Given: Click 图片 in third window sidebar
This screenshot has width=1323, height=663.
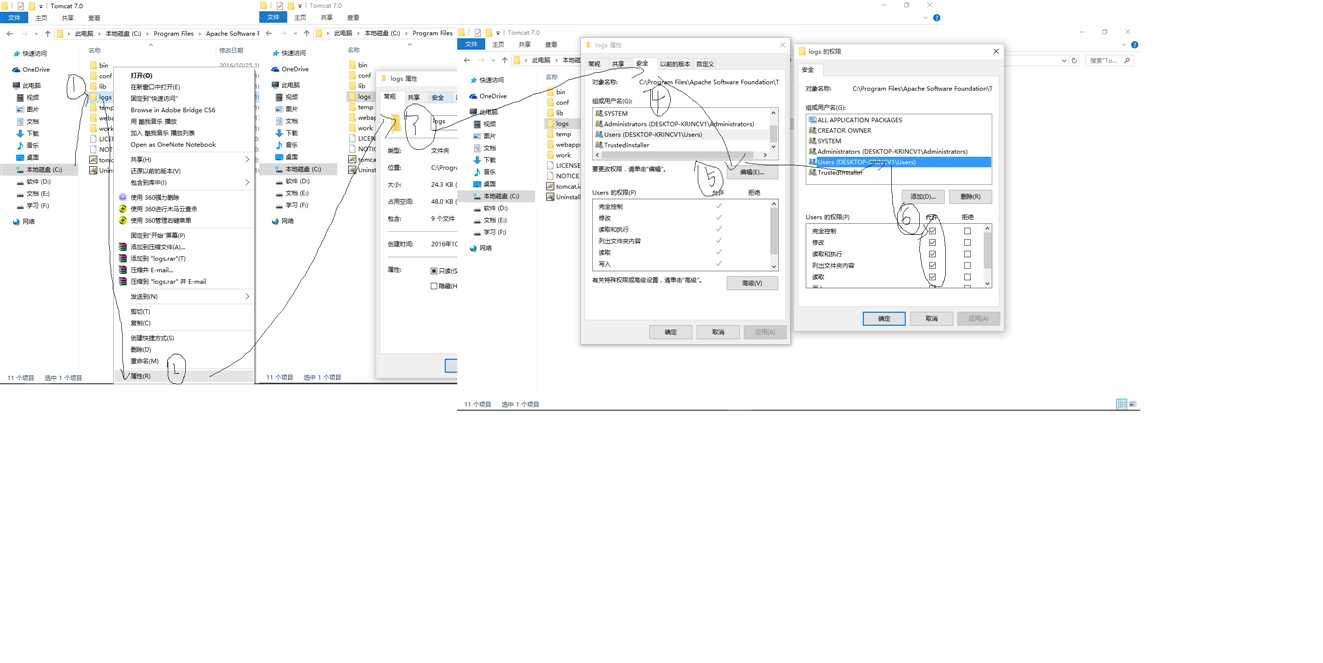Looking at the screenshot, I should tap(484, 136).
